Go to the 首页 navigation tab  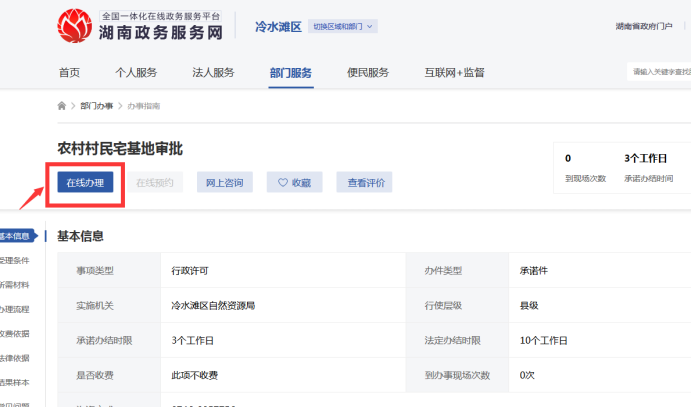click(x=69, y=72)
